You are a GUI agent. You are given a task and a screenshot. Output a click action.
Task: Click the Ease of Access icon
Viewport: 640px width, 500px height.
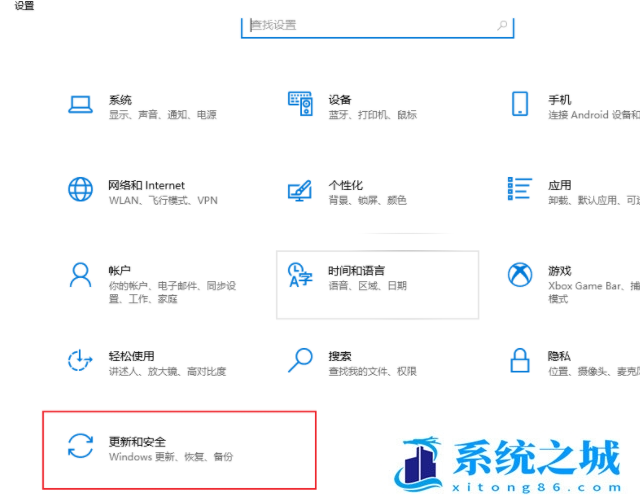(x=80, y=360)
